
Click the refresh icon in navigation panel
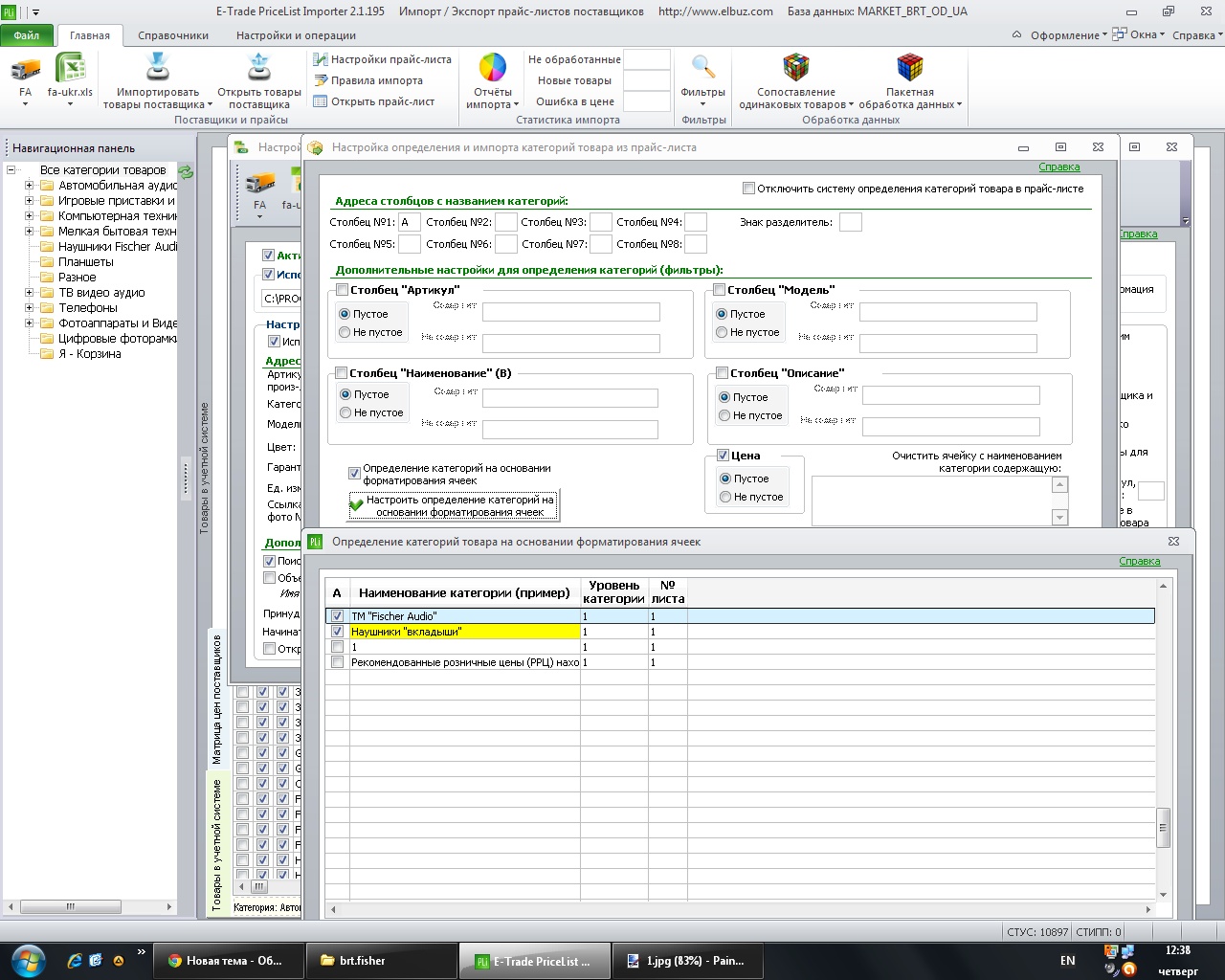(x=187, y=172)
